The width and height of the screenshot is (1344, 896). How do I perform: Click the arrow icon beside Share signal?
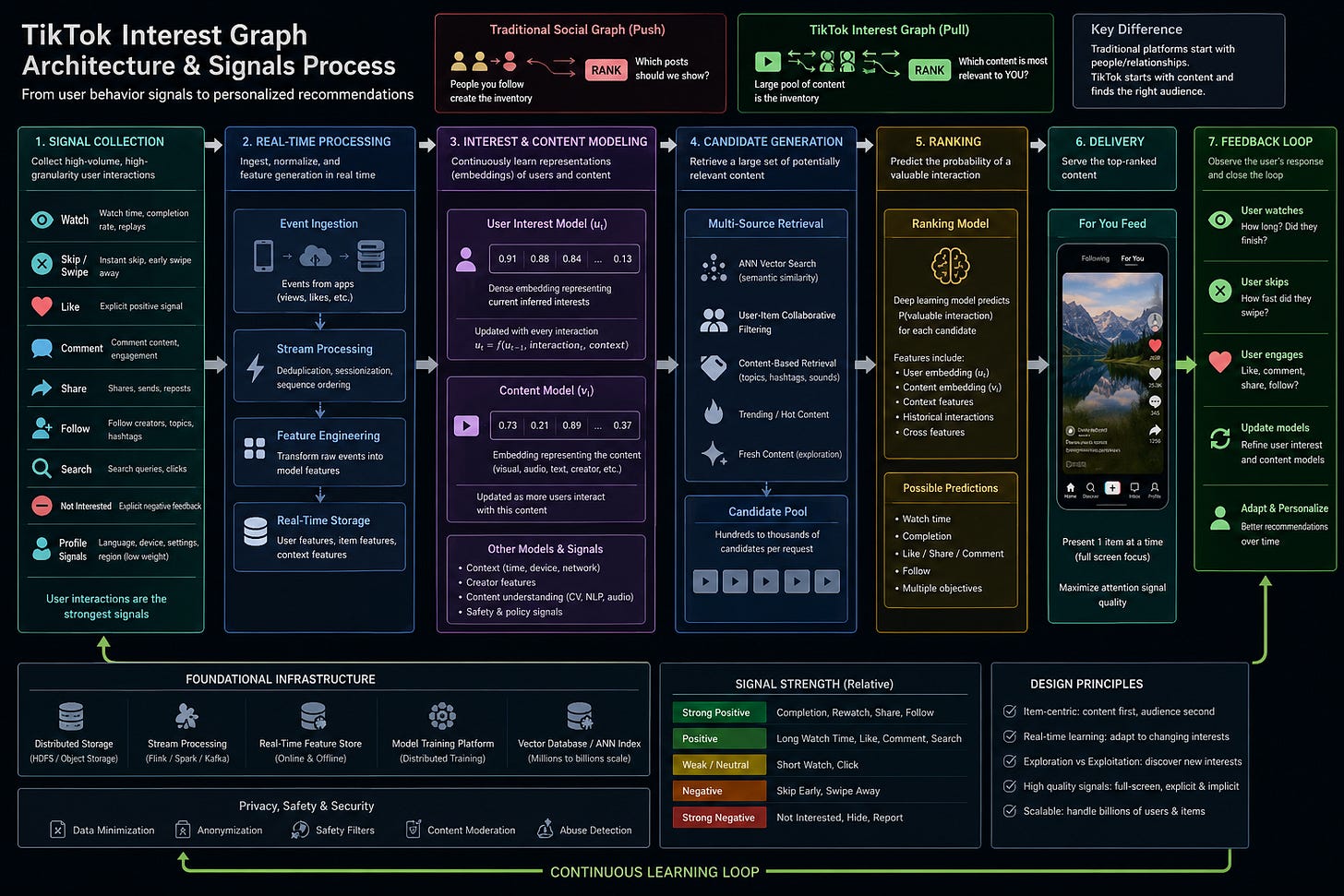click(42, 388)
